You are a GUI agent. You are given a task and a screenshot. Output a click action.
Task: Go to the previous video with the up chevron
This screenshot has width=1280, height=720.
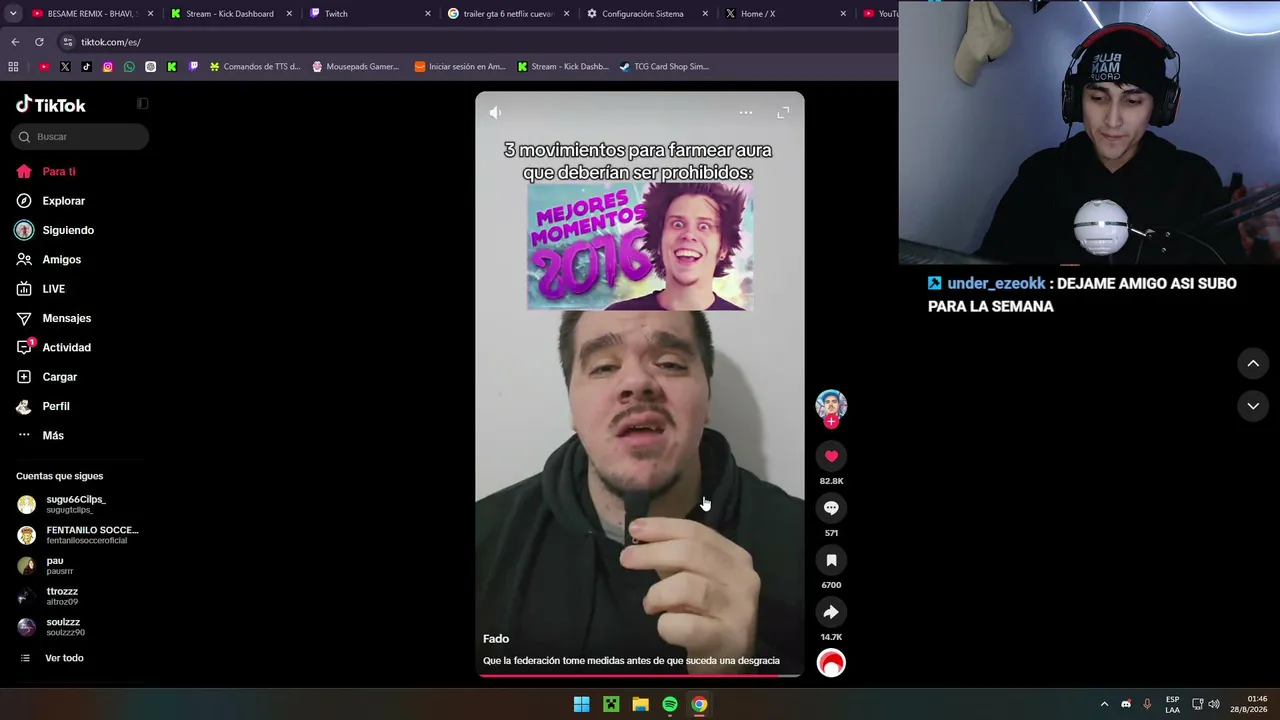pyautogui.click(x=1253, y=364)
